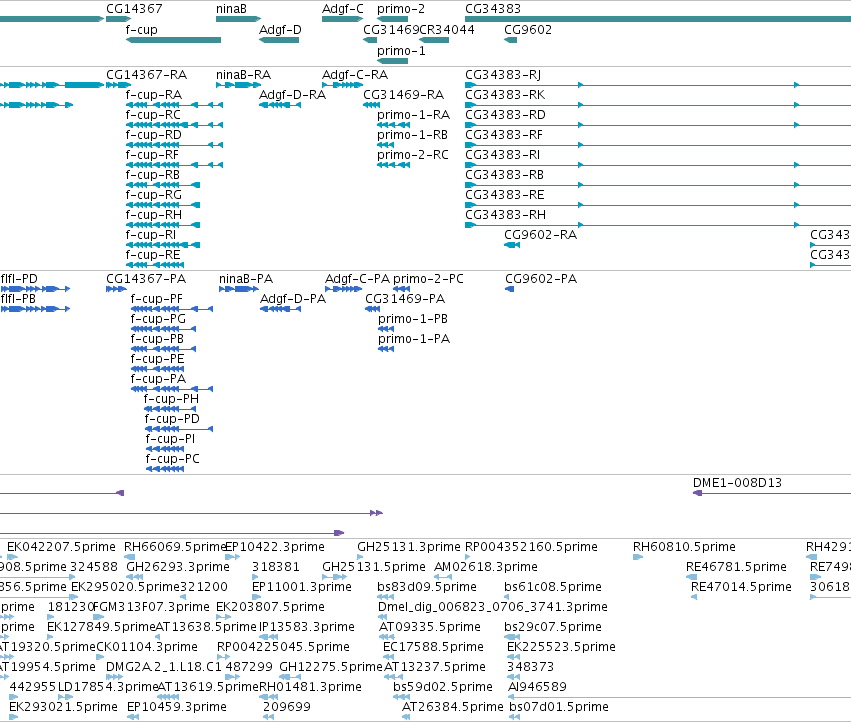Viewport: 851px width, 722px height.
Task: Select the CG34383-RK transcript
Action: 658,105
